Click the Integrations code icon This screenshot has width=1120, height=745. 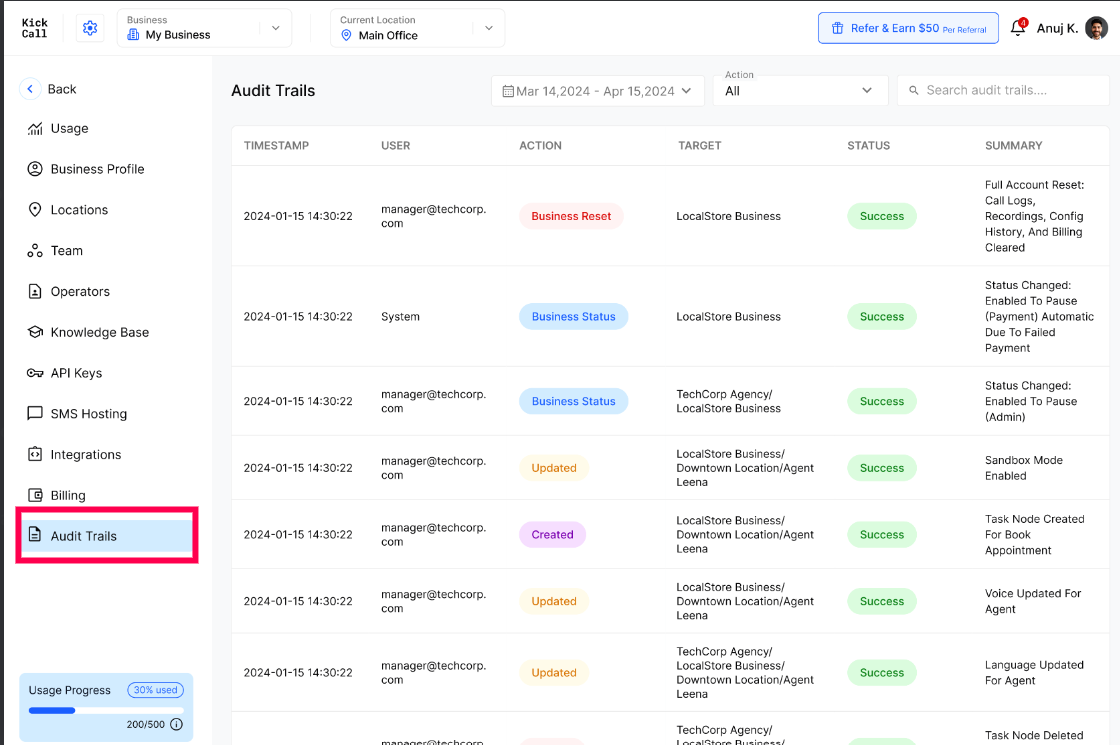[35, 454]
